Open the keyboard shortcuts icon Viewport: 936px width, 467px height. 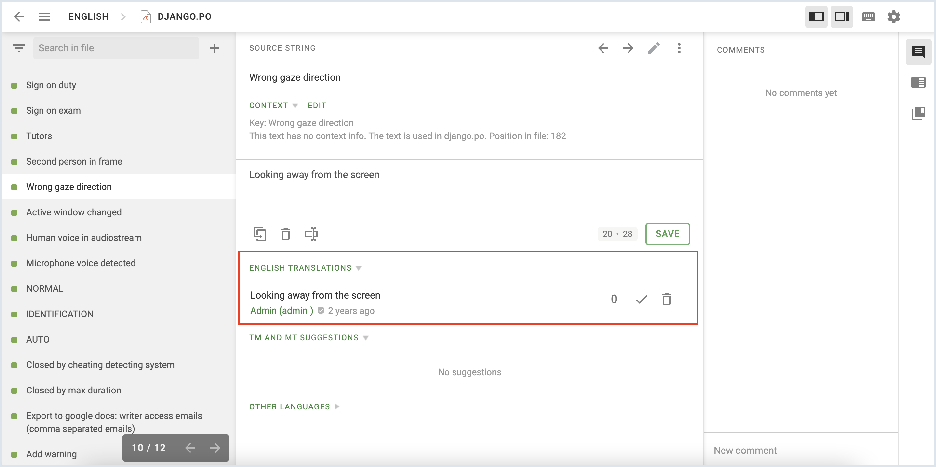point(868,17)
